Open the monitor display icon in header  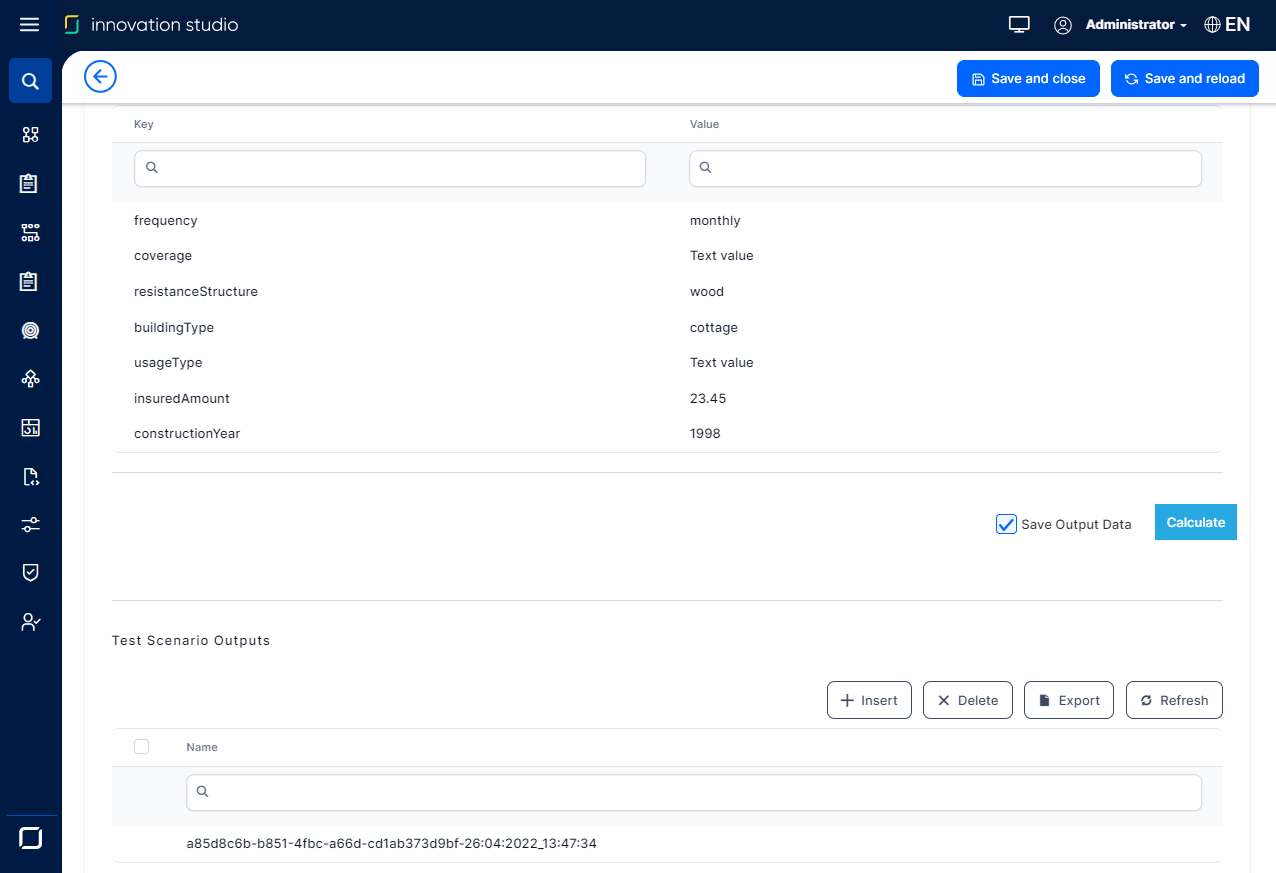coord(1019,25)
